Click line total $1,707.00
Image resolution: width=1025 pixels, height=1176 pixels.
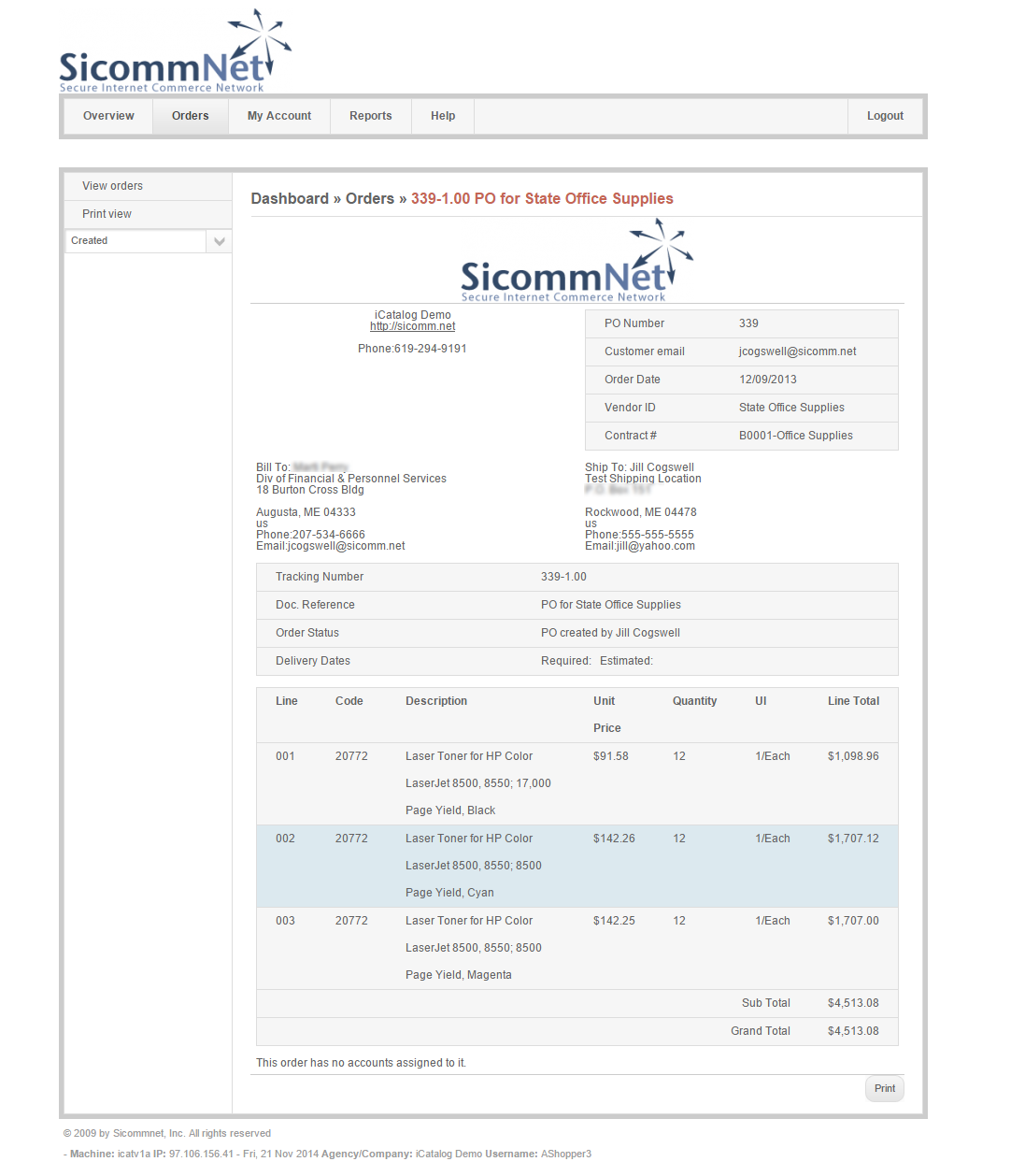853,921
